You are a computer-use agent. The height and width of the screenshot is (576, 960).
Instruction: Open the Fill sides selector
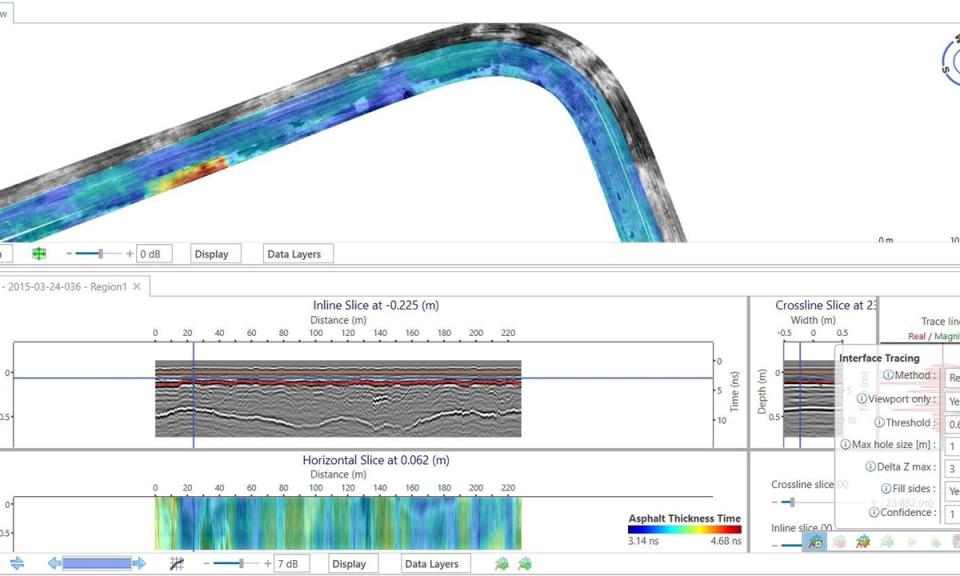click(x=953, y=489)
